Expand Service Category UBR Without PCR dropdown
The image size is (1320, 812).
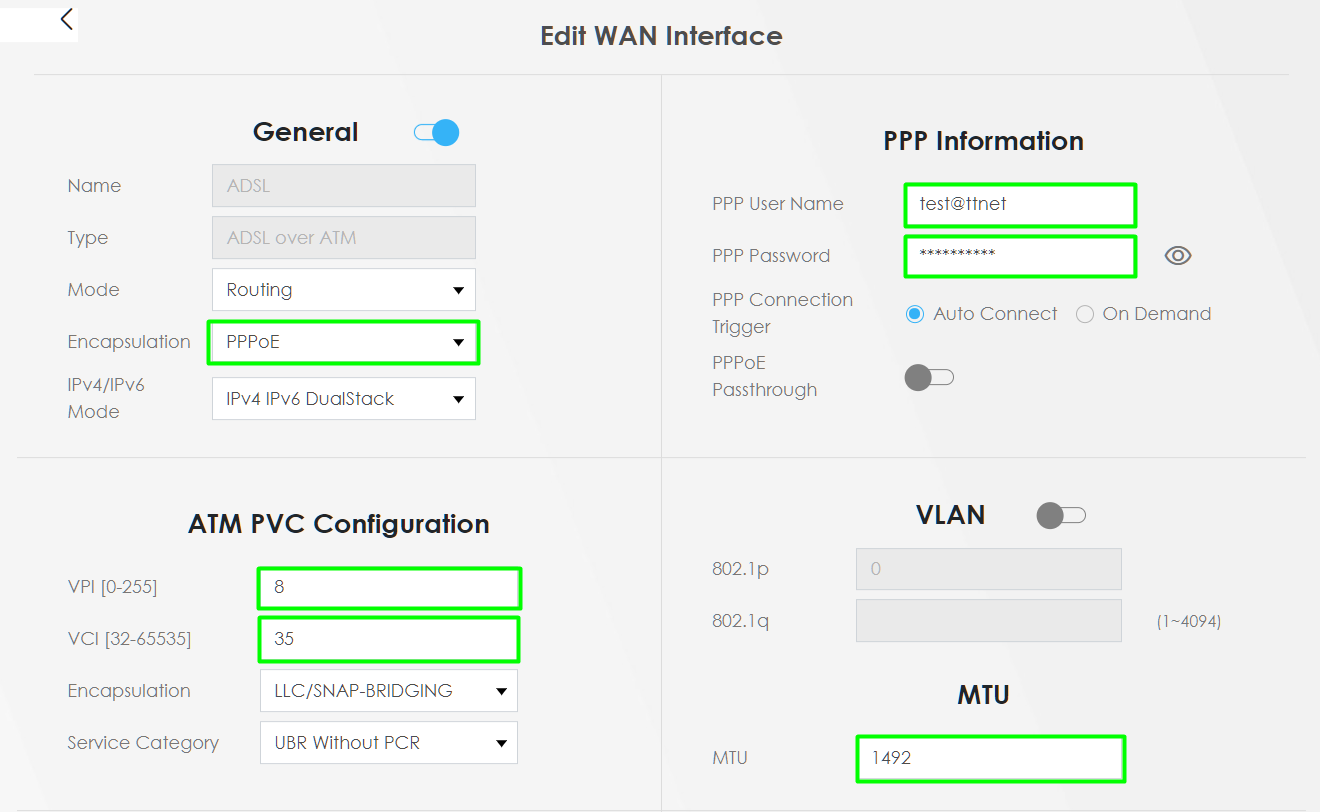(389, 743)
